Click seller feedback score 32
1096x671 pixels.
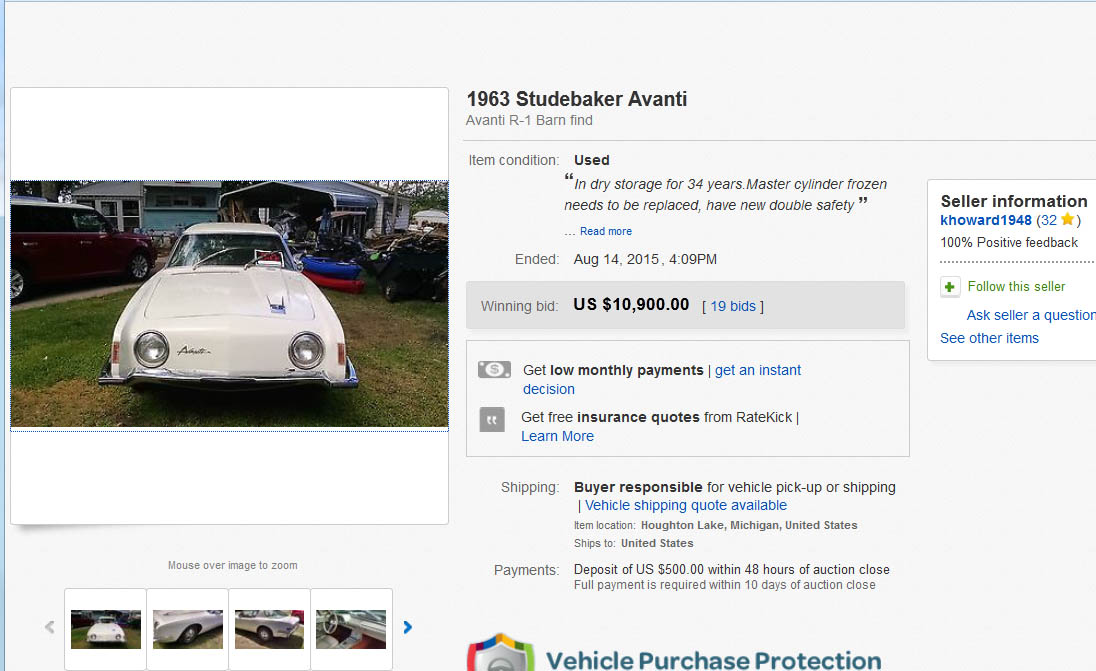click(x=1048, y=220)
